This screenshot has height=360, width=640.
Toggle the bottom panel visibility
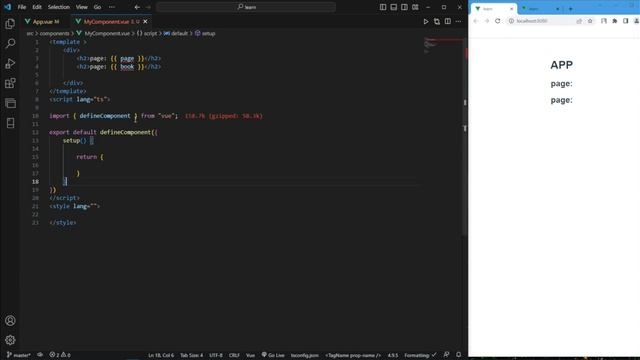(x=393, y=7)
